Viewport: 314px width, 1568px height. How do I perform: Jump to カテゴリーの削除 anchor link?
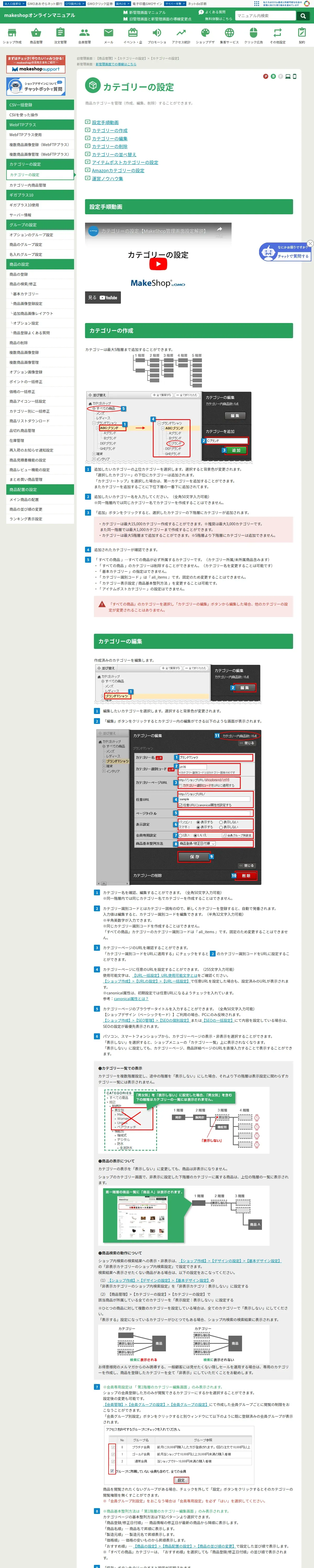pos(110,146)
